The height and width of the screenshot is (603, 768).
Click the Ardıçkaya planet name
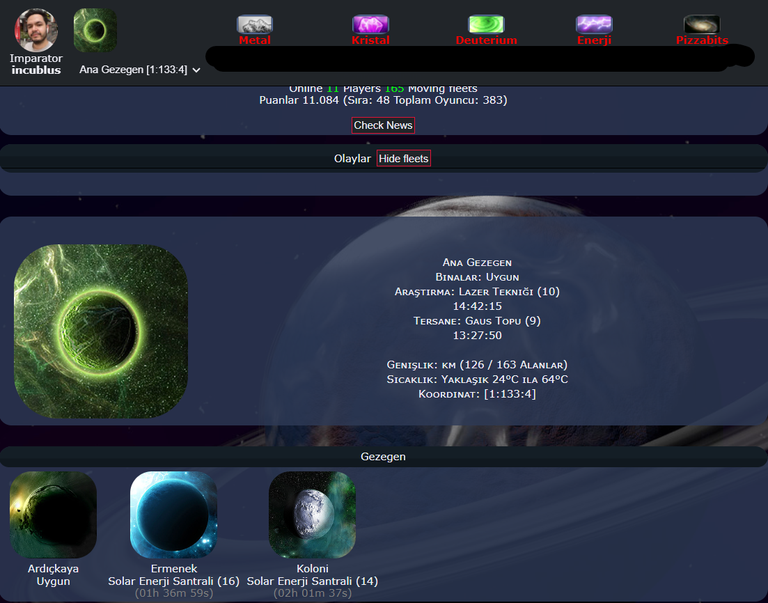(53, 569)
